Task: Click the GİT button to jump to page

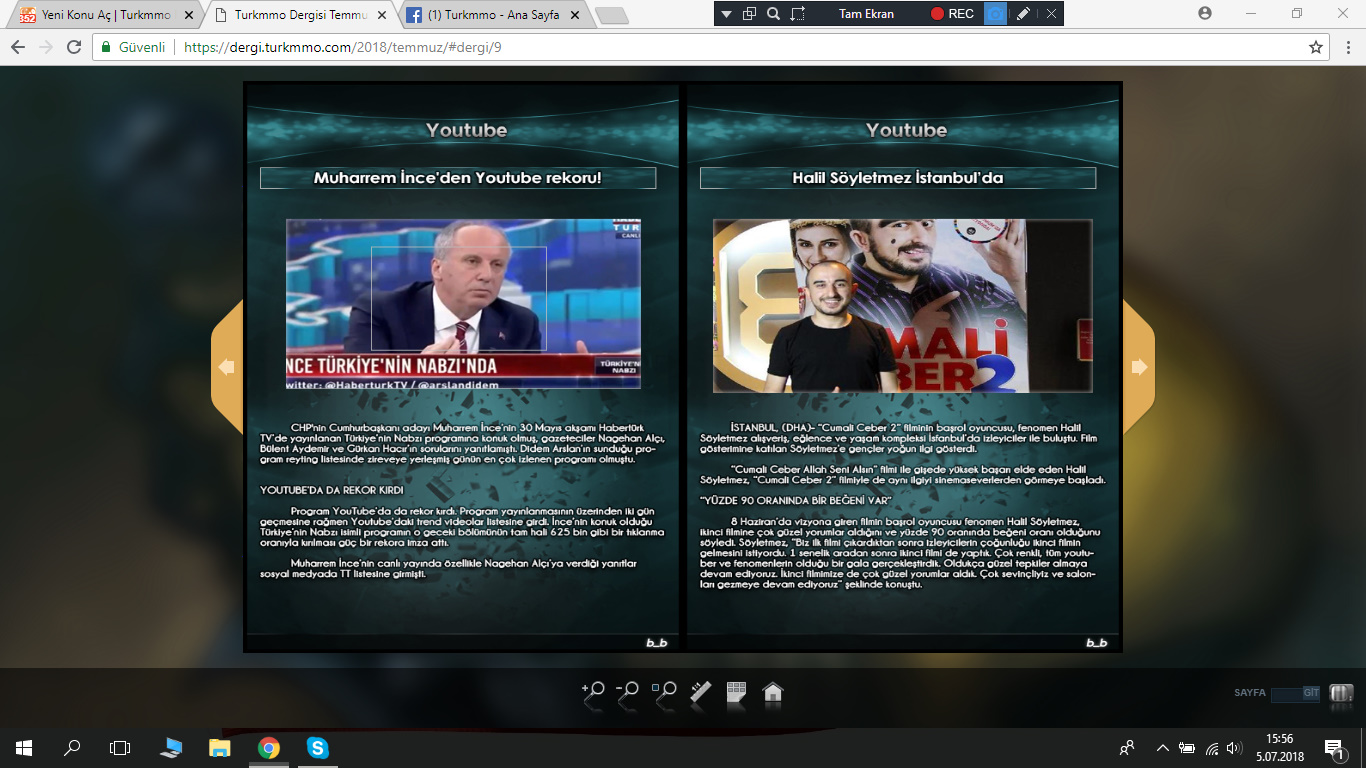Action: [x=1311, y=692]
